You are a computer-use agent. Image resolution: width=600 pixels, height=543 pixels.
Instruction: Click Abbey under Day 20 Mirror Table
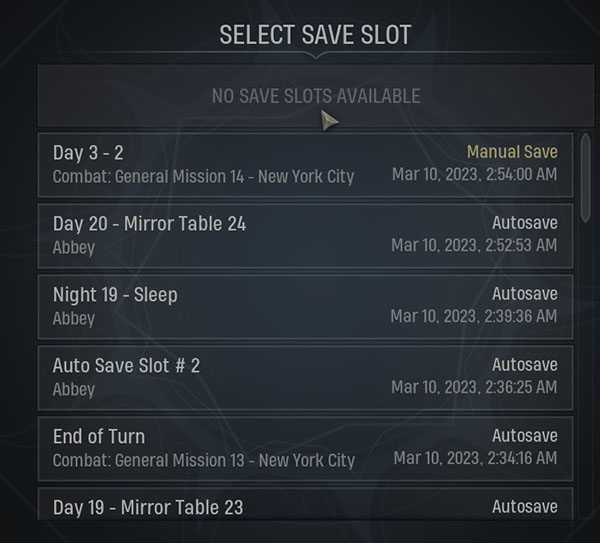point(73,248)
